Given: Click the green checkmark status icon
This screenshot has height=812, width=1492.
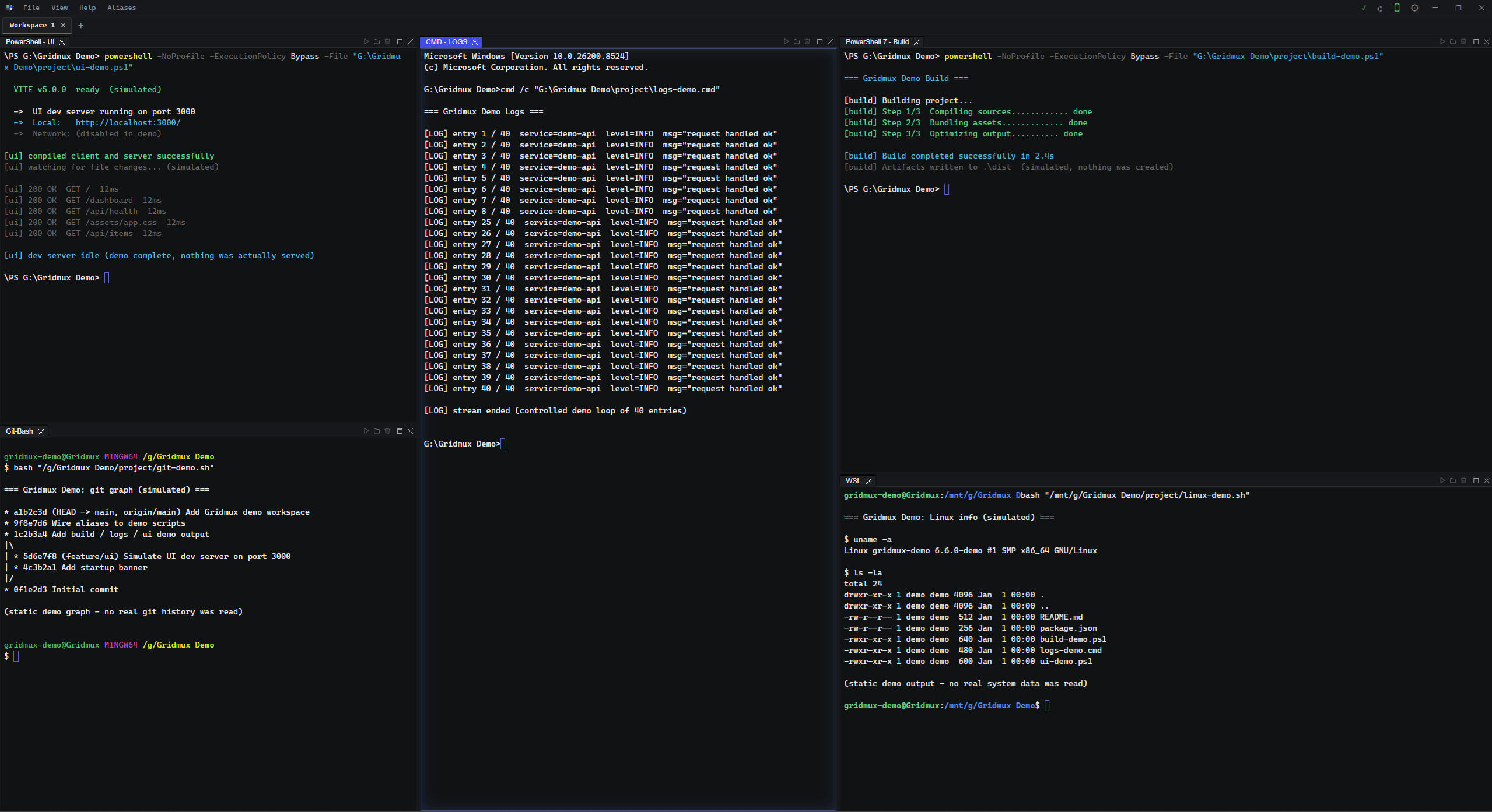Looking at the screenshot, I should (x=1364, y=8).
